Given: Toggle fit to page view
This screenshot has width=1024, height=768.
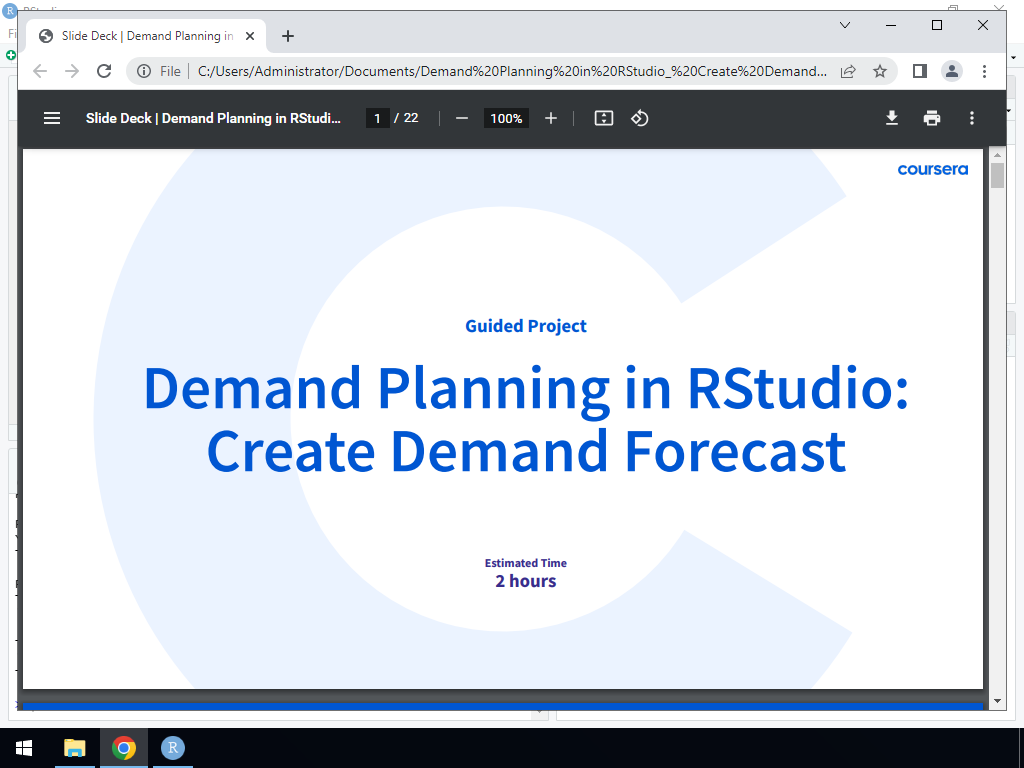Looking at the screenshot, I should click(x=603, y=118).
